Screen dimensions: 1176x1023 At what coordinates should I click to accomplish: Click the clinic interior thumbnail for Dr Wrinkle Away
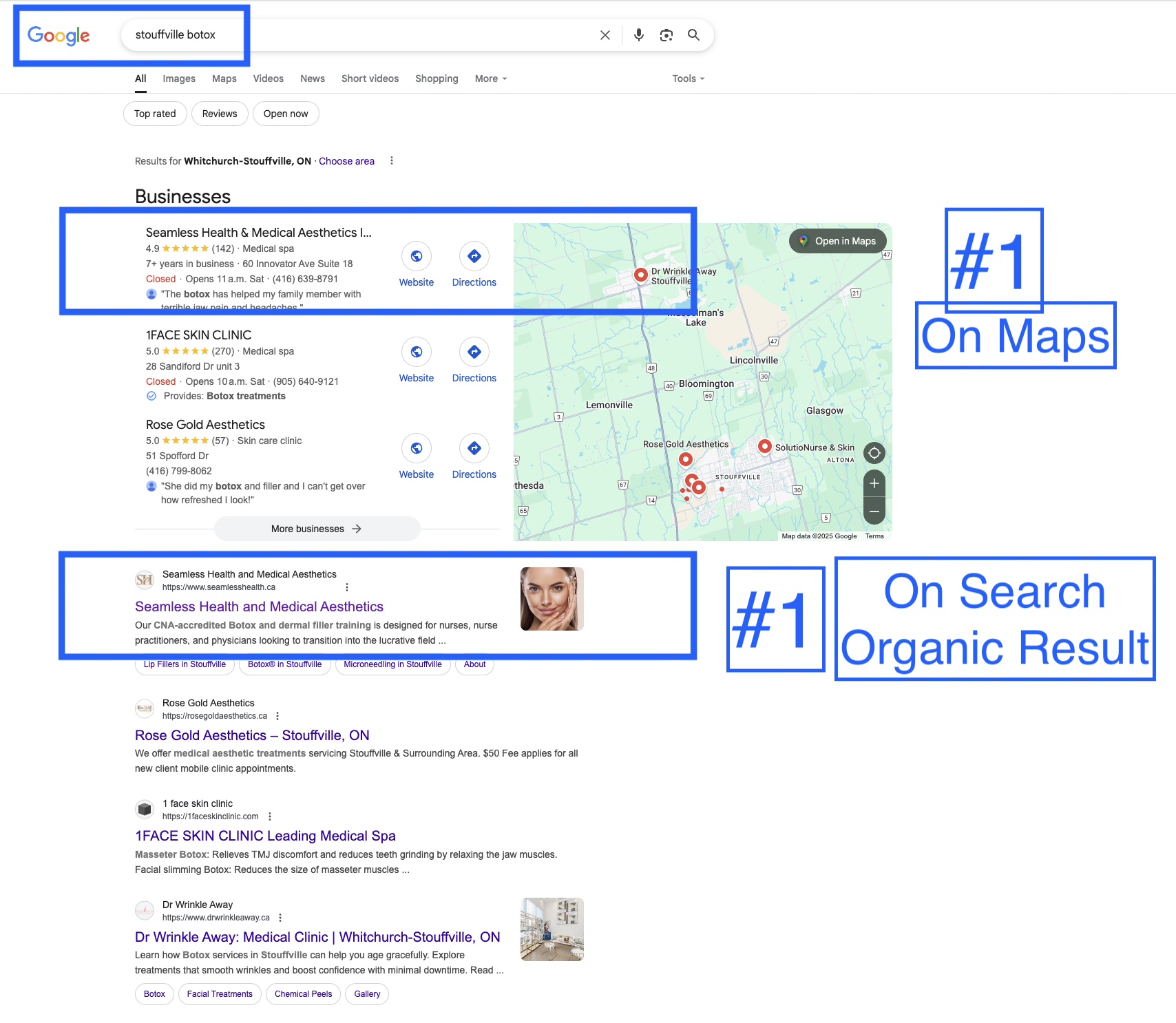tap(552, 929)
